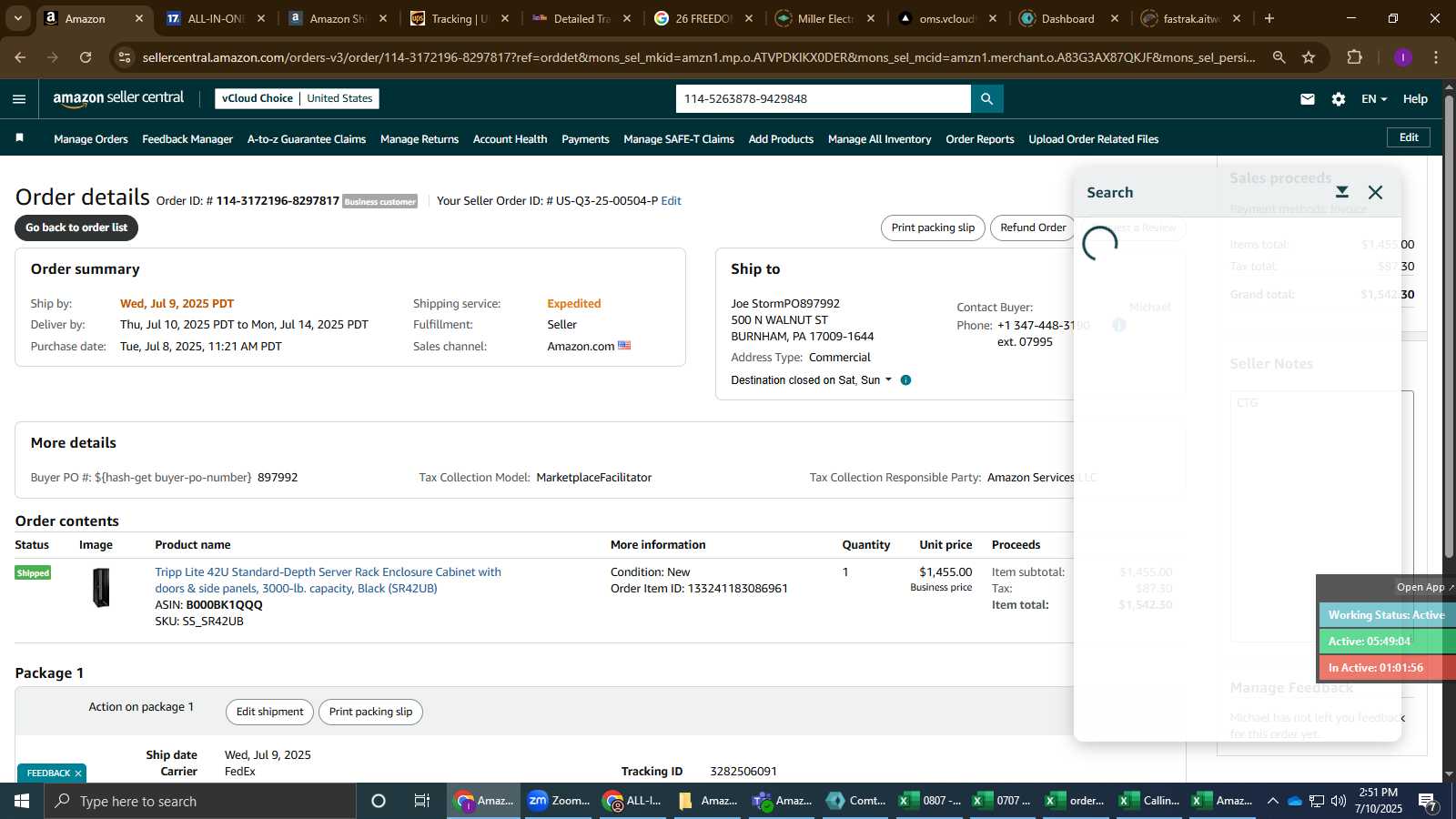The width and height of the screenshot is (1456, 819).
Task: Open the settings gear in Seller Central
Action: (1339, 99)
